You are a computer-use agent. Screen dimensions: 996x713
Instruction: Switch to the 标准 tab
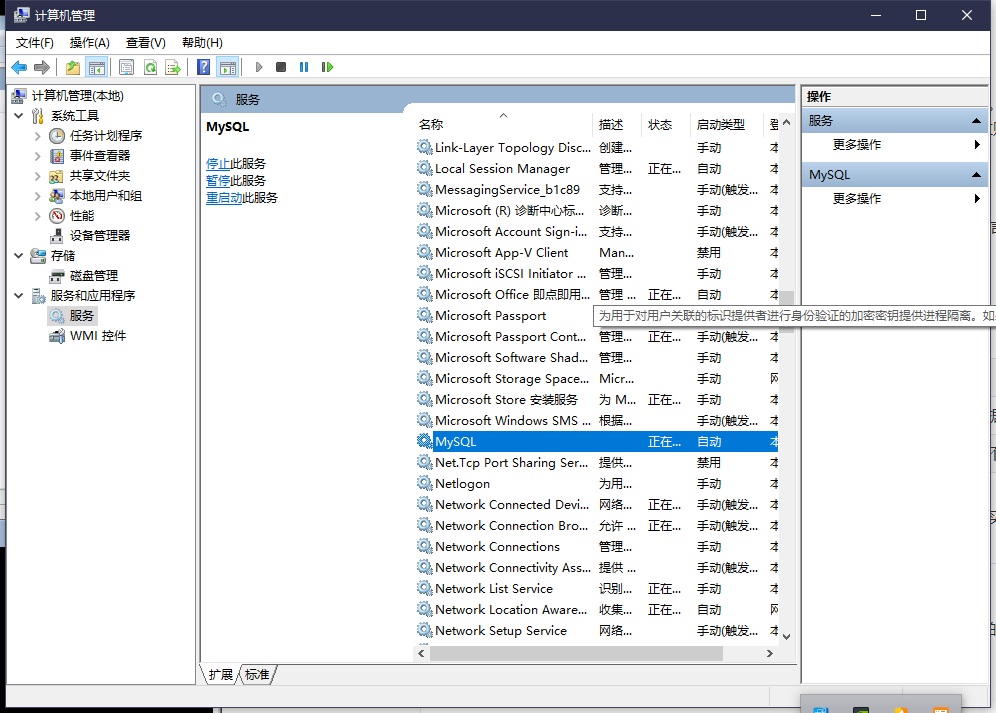pyautogui.click(x=257, y=674)
